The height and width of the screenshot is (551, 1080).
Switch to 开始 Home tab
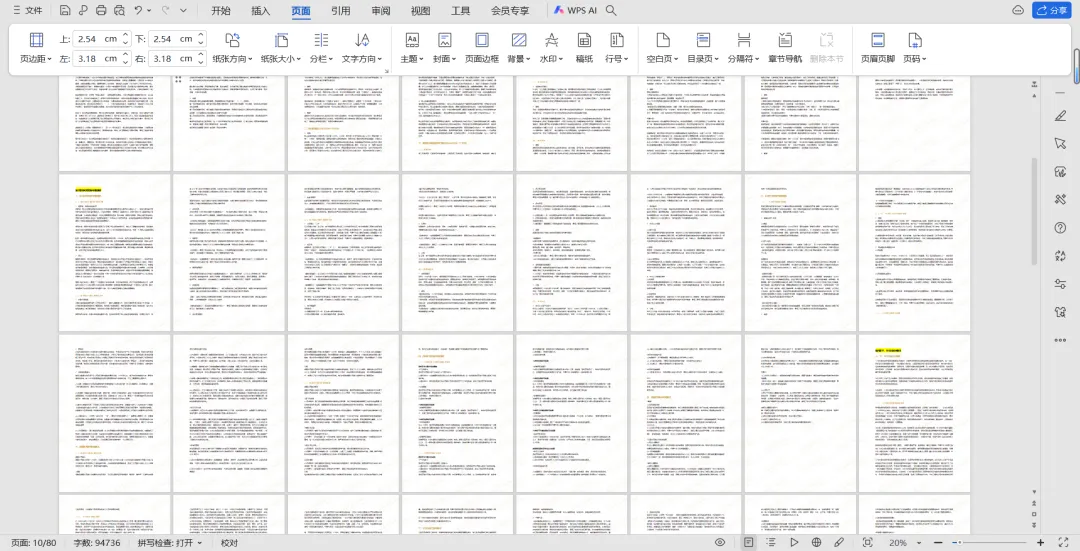coord(220,10)
